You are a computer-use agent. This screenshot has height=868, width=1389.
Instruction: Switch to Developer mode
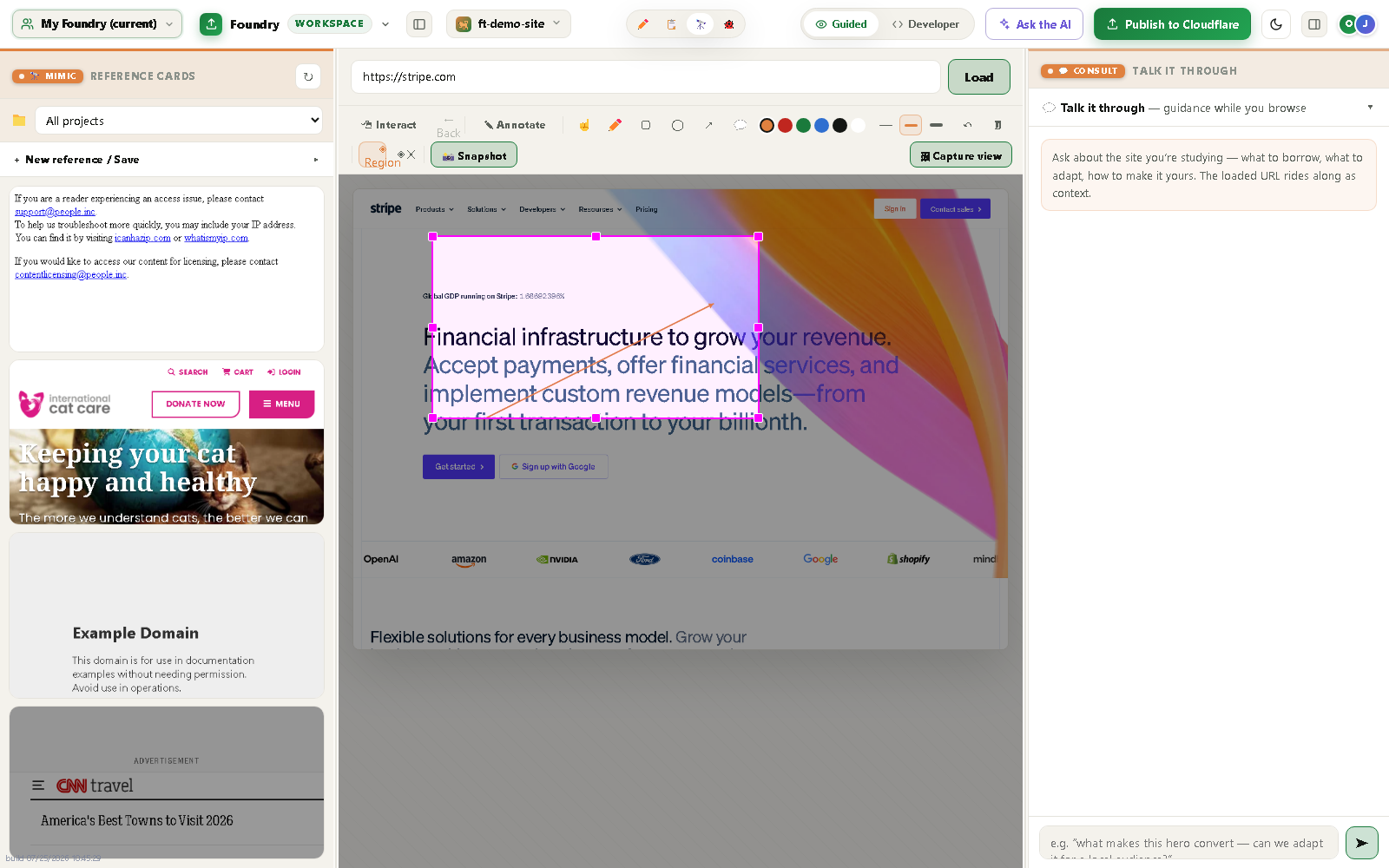click(x=925, y=24)
